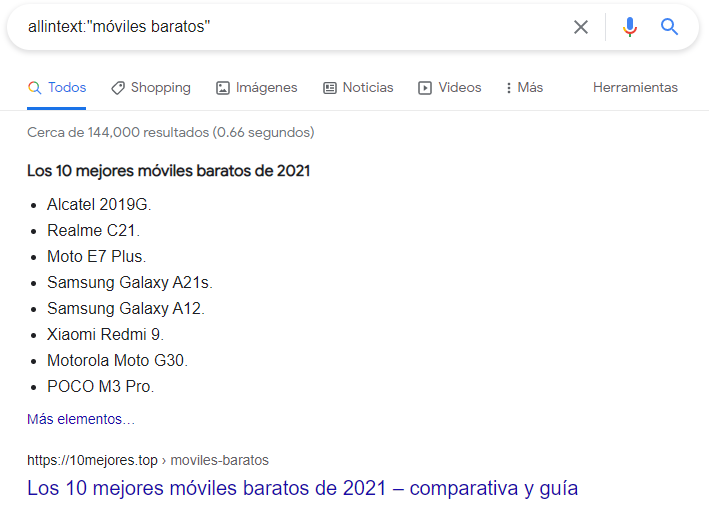Select the Todos tab
The height and width of the screenshot is (511, 709).
point(57,88)
